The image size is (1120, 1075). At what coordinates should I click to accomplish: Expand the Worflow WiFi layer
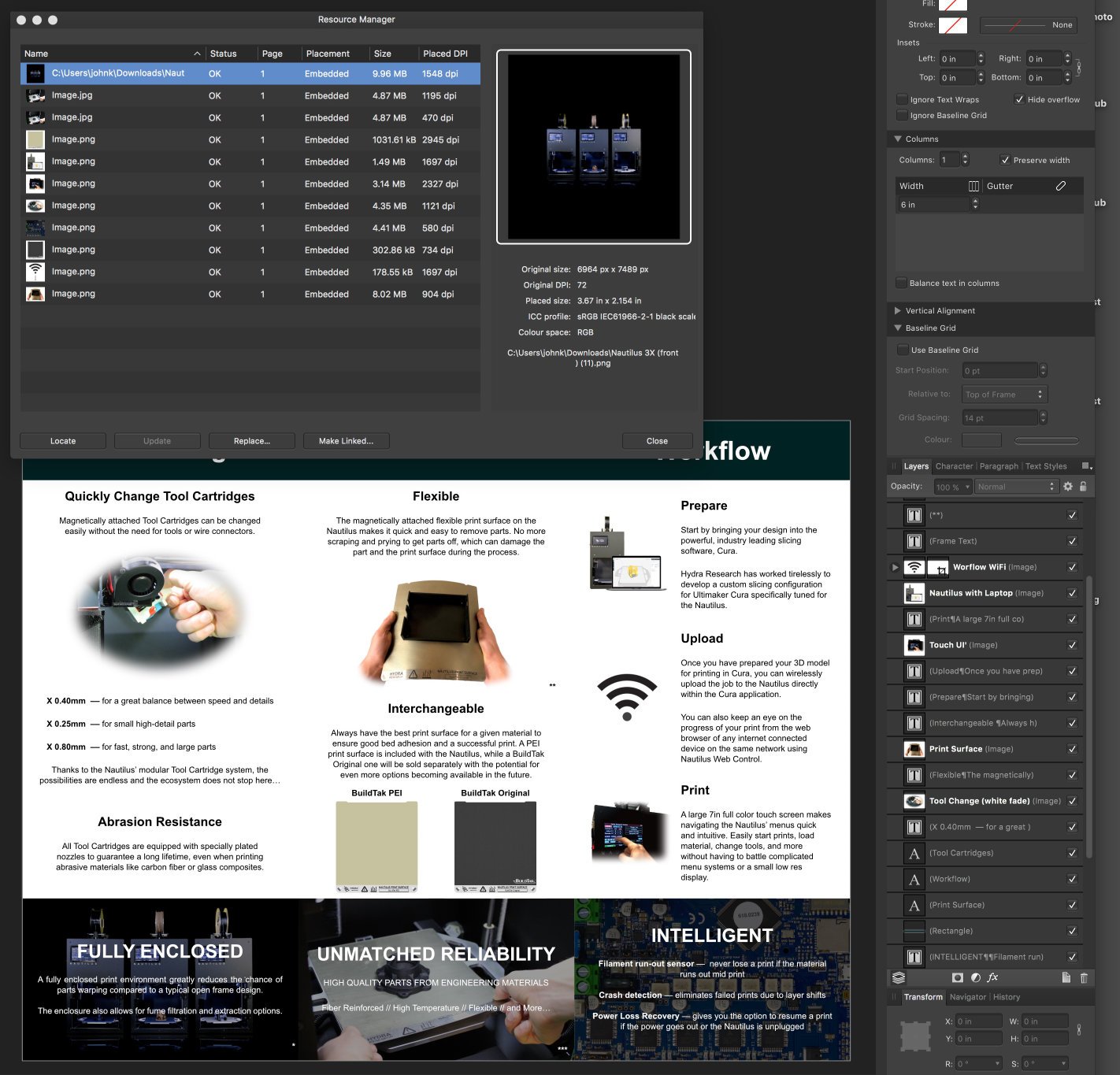tap(895, 567)
